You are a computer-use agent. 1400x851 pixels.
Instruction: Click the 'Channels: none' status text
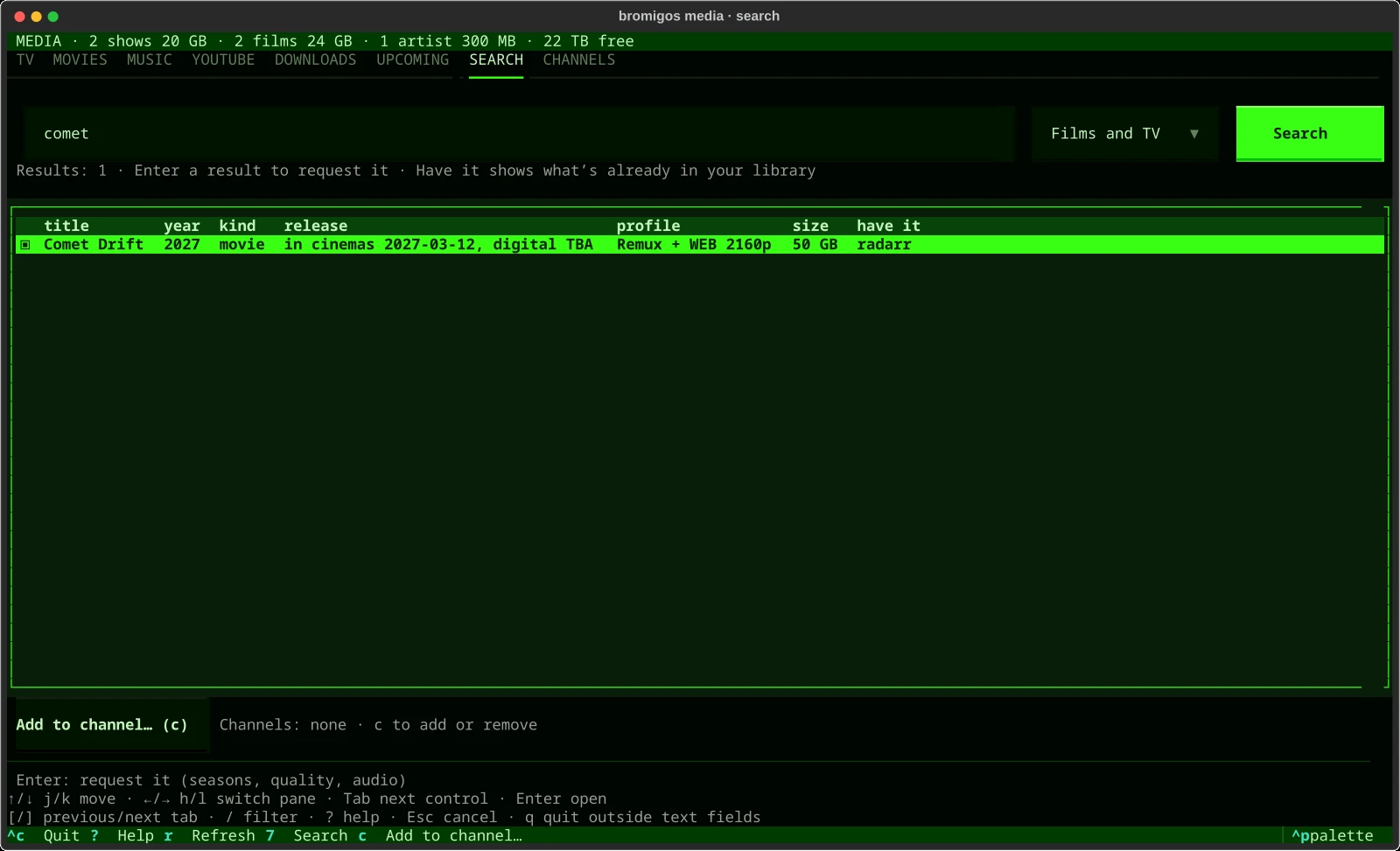[283, 725]
